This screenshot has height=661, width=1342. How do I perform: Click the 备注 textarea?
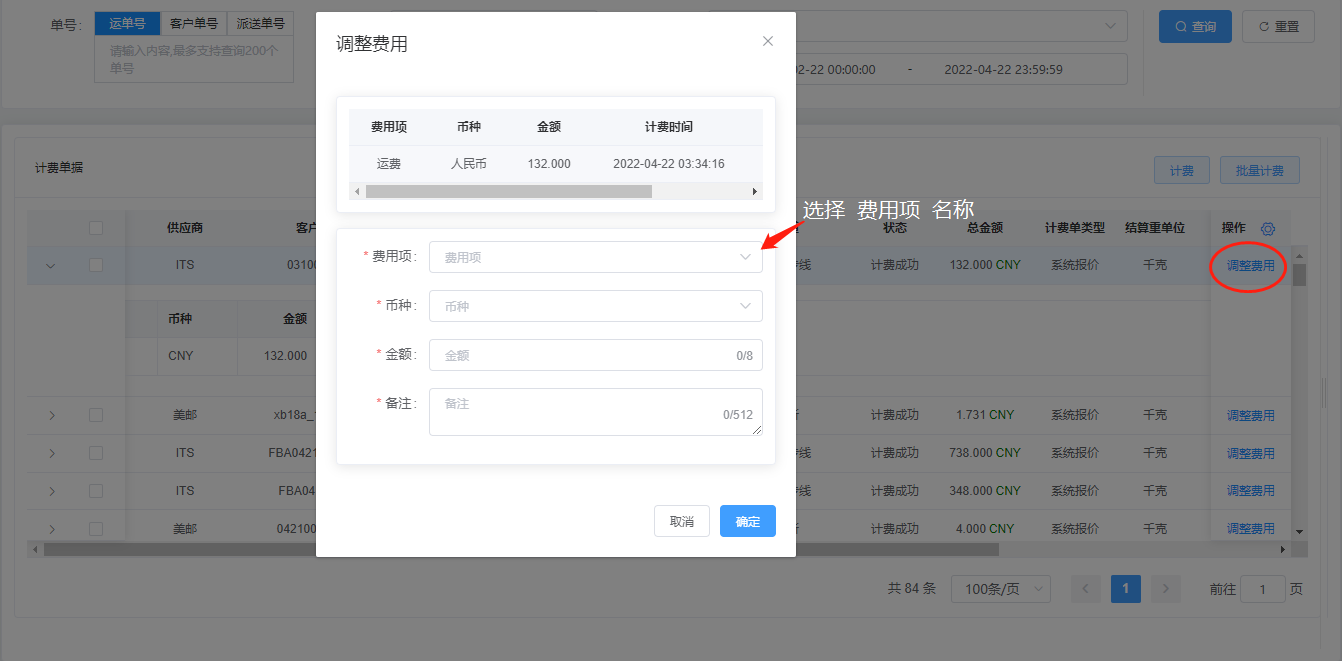click(595, 412)
